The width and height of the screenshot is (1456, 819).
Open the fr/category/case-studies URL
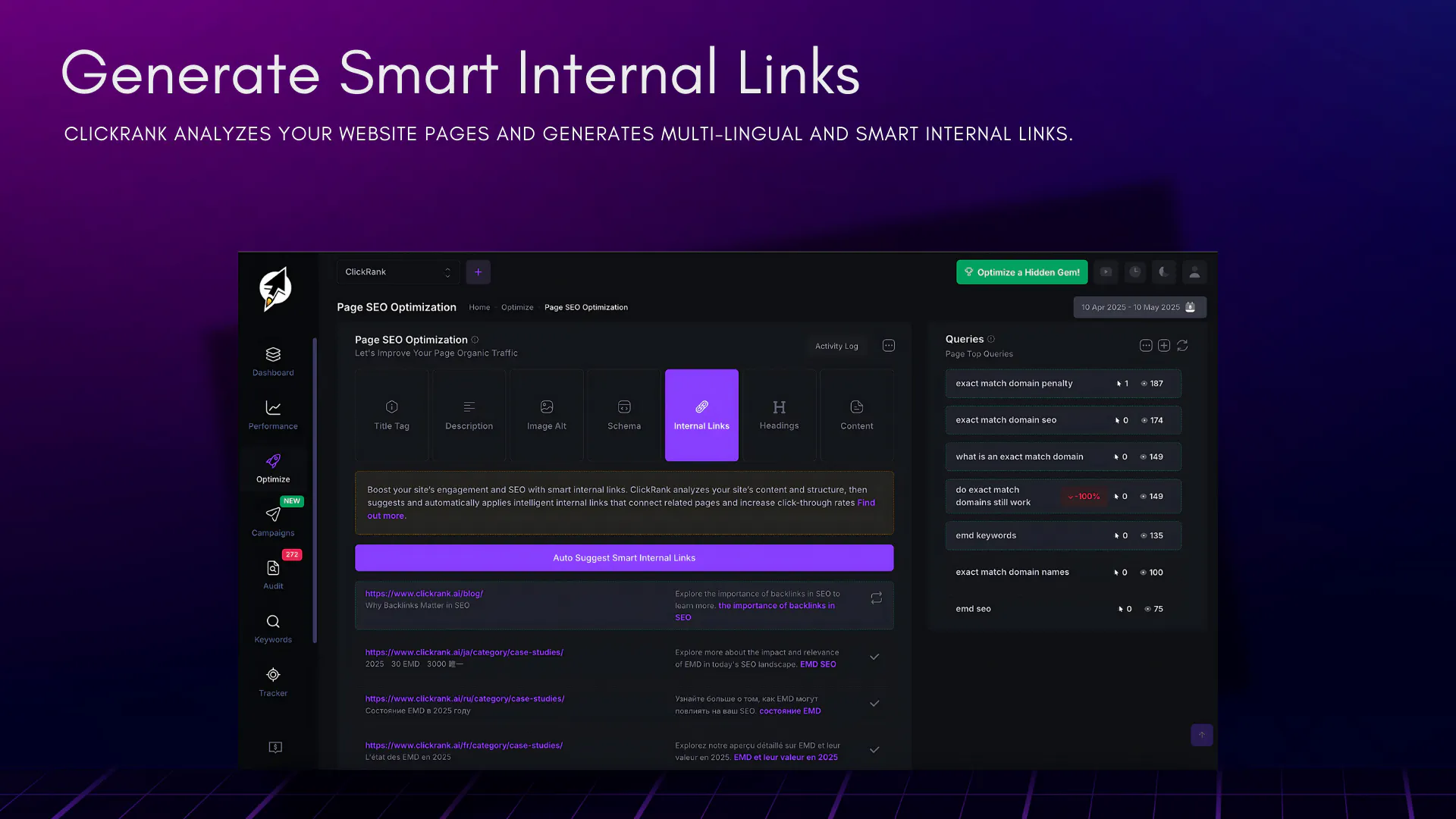click(x=464, y=745)
